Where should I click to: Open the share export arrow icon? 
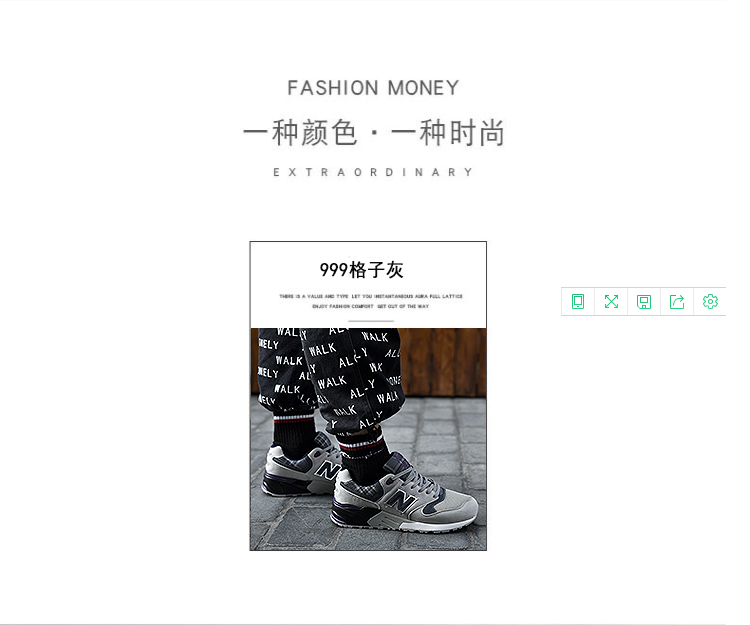[677, 302]
